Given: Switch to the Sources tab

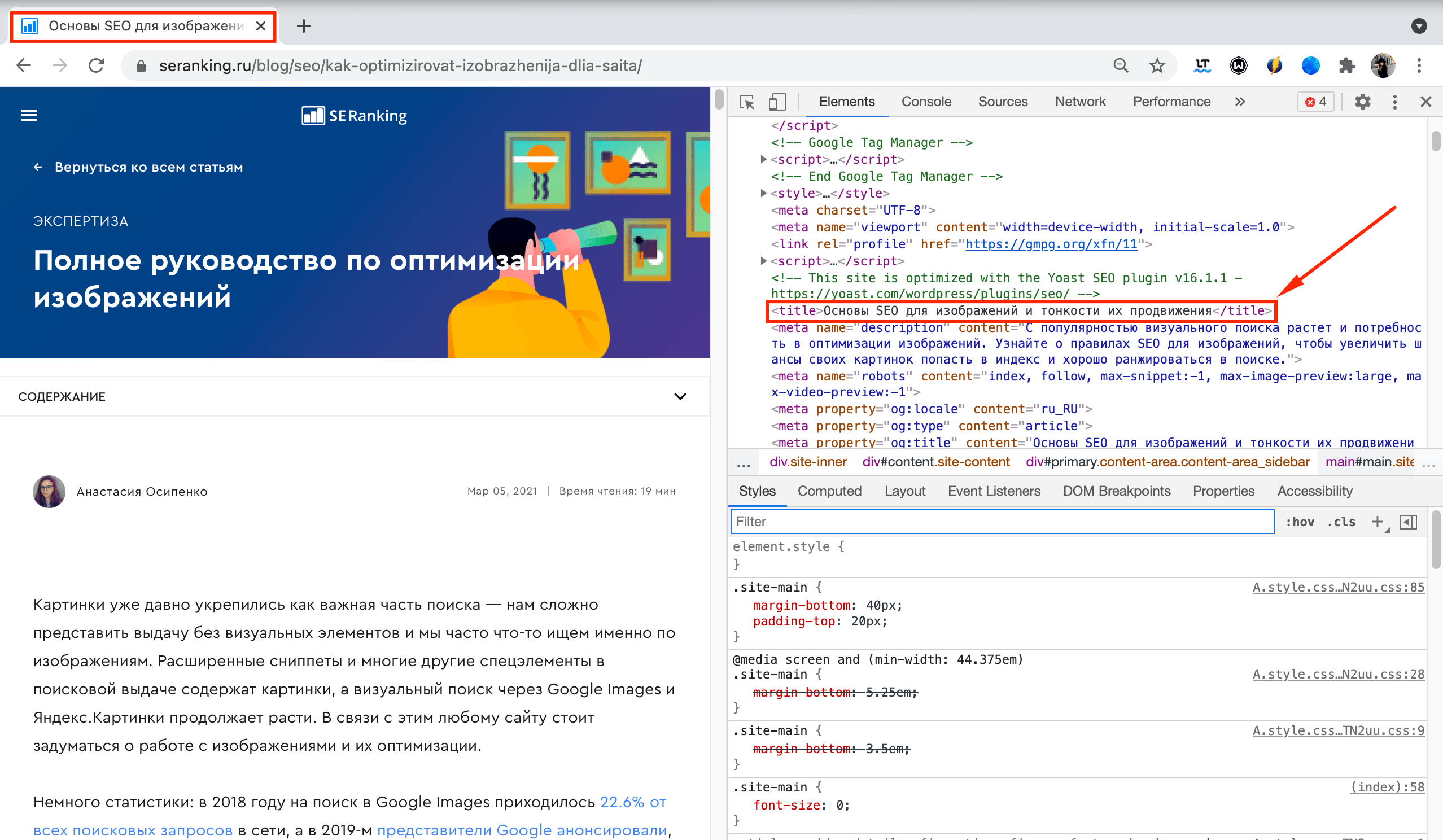Looking at the screenshot, I should (x=1003, y=102).
